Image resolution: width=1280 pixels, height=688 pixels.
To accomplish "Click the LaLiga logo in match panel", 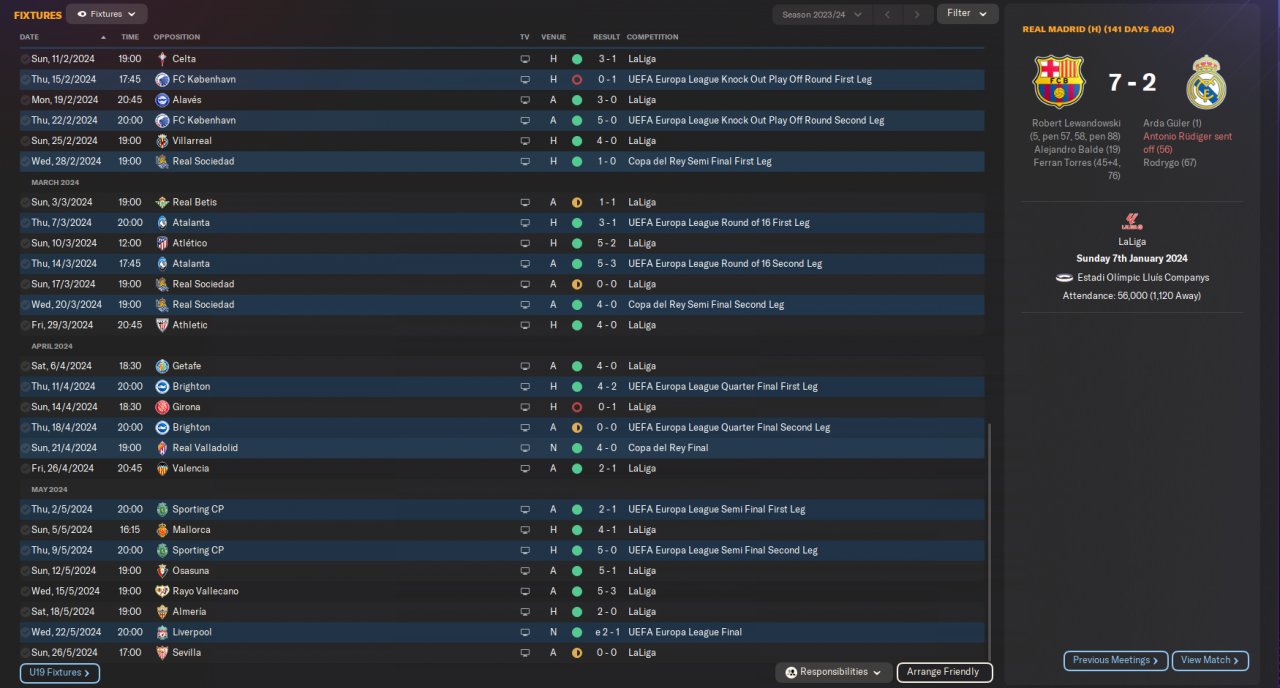I will tap(1132, 222).
